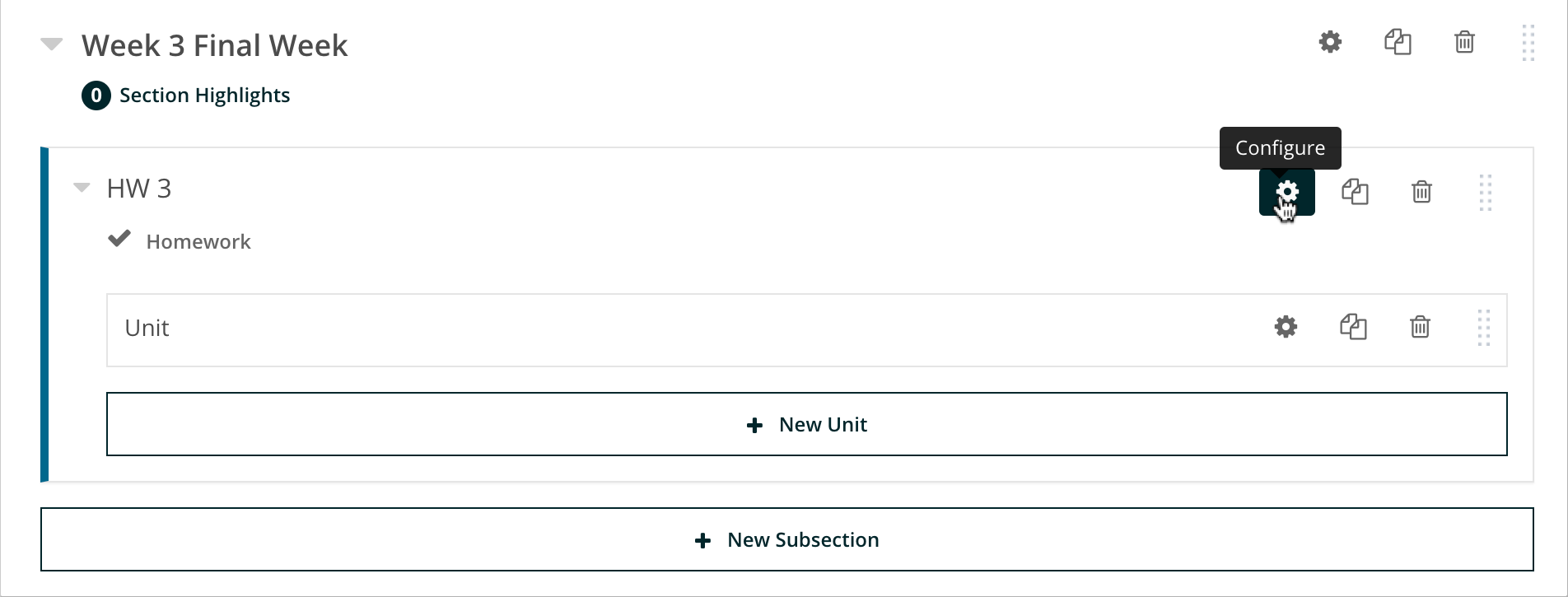Add a New Subsection
The height and width of the screenshot is (597, 1568).
pyautogui.click(x=786, y=539)
